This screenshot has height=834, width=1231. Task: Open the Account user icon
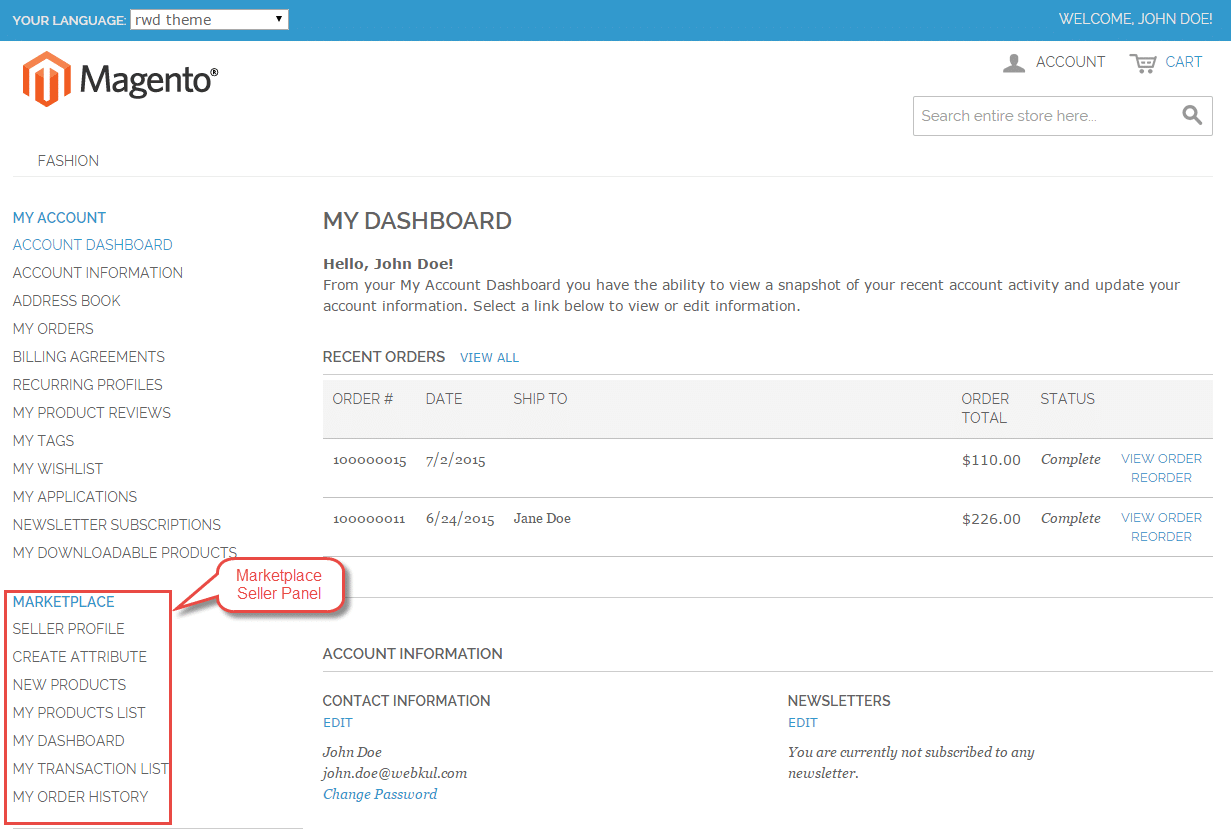coord(1014,63)
